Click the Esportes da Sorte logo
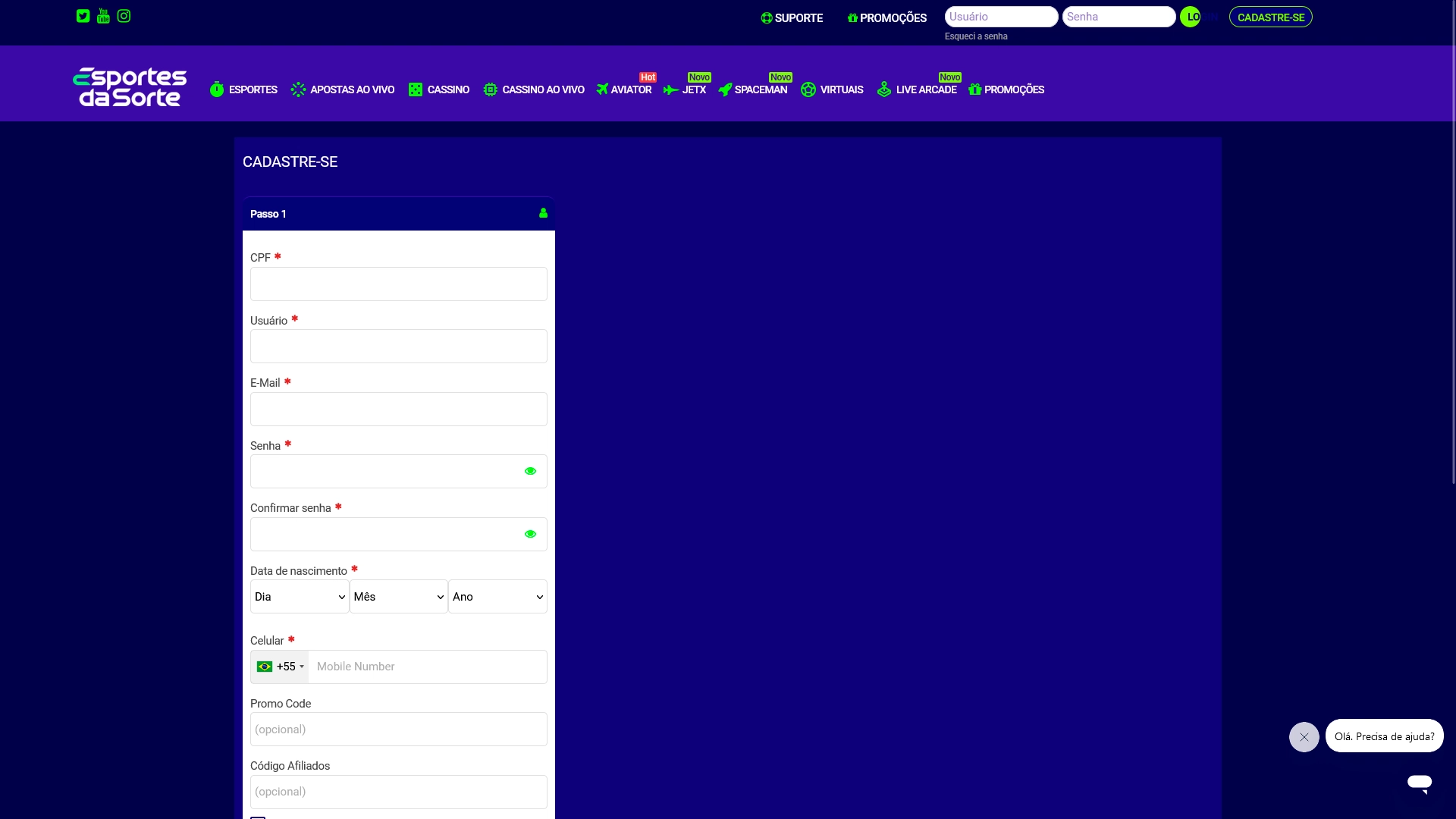This screenshot has width=1456, height=819. pos(130,86)
